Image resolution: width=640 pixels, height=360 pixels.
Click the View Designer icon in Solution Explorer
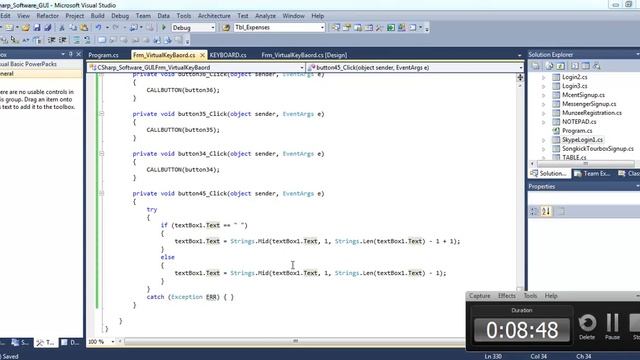tap(586, 66)
